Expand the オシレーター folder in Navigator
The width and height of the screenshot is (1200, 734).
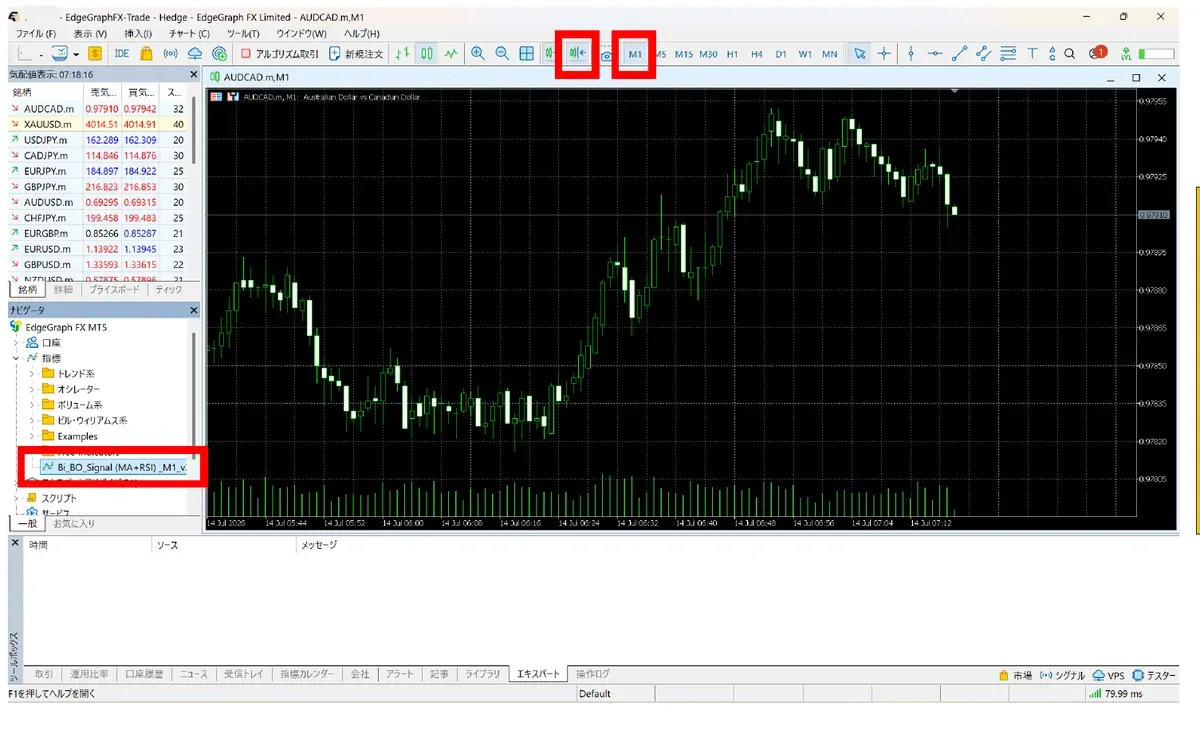click(33, 389)
